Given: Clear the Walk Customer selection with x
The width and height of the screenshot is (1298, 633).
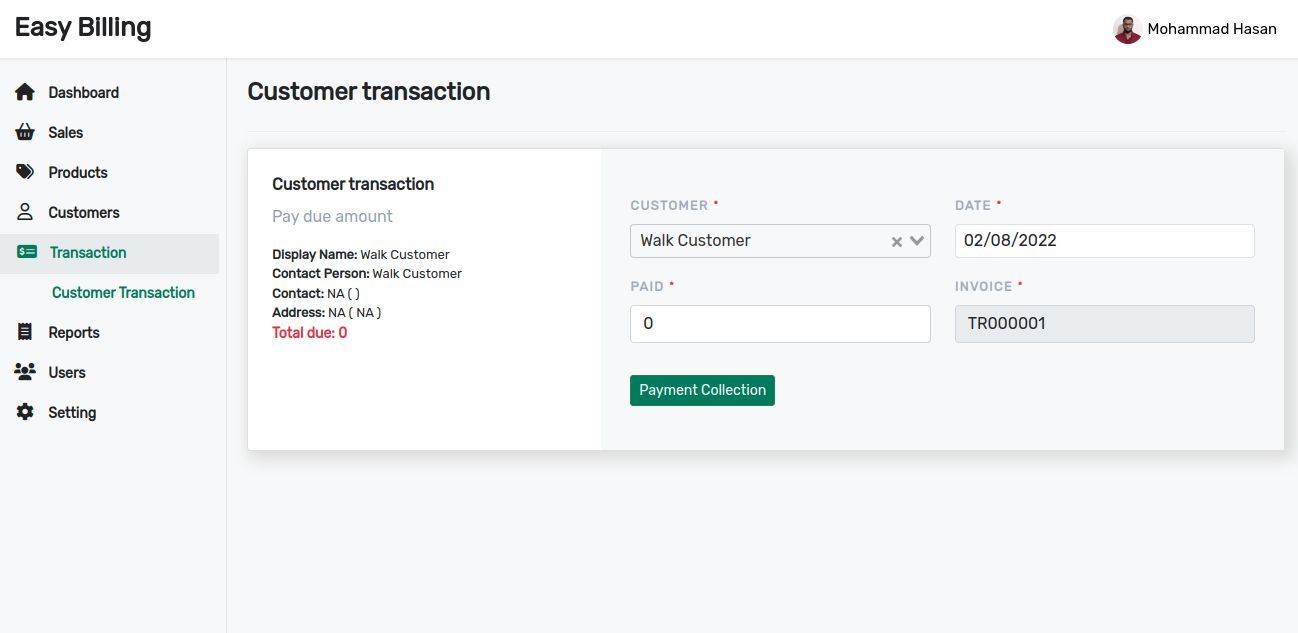Looking at the screenshot, I should click(897, 241).
